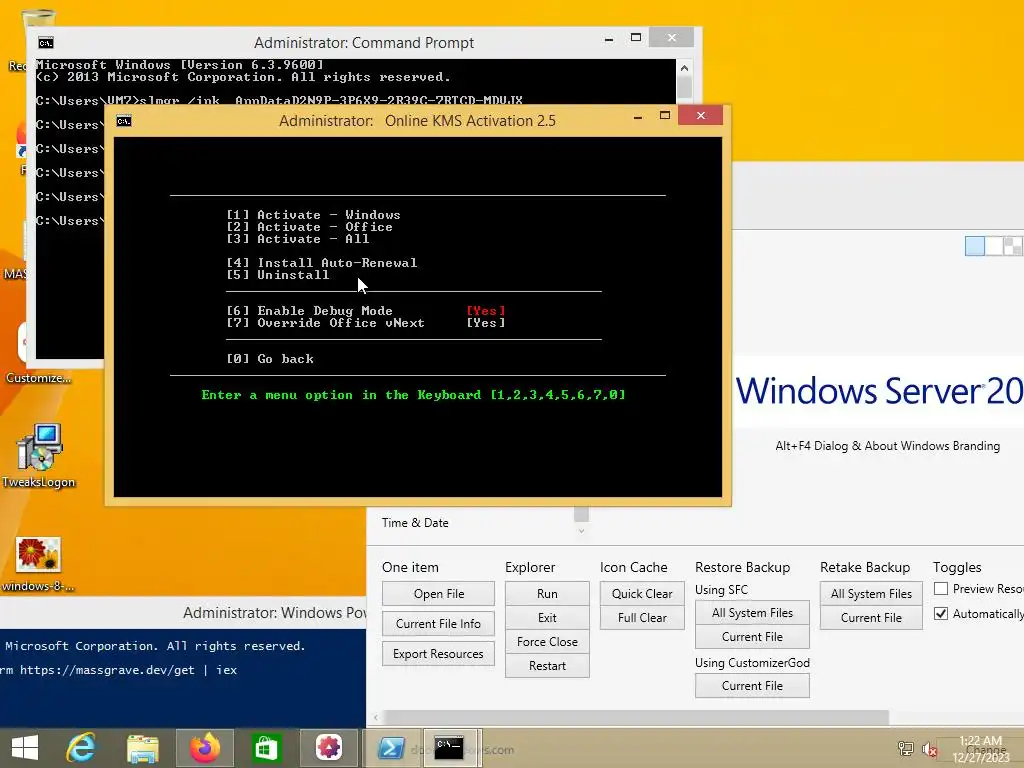This screenshot has width=1024, height=768.
Task: Switch to CustomizerGod app in the taskbar
Action: tap(328, 748)
